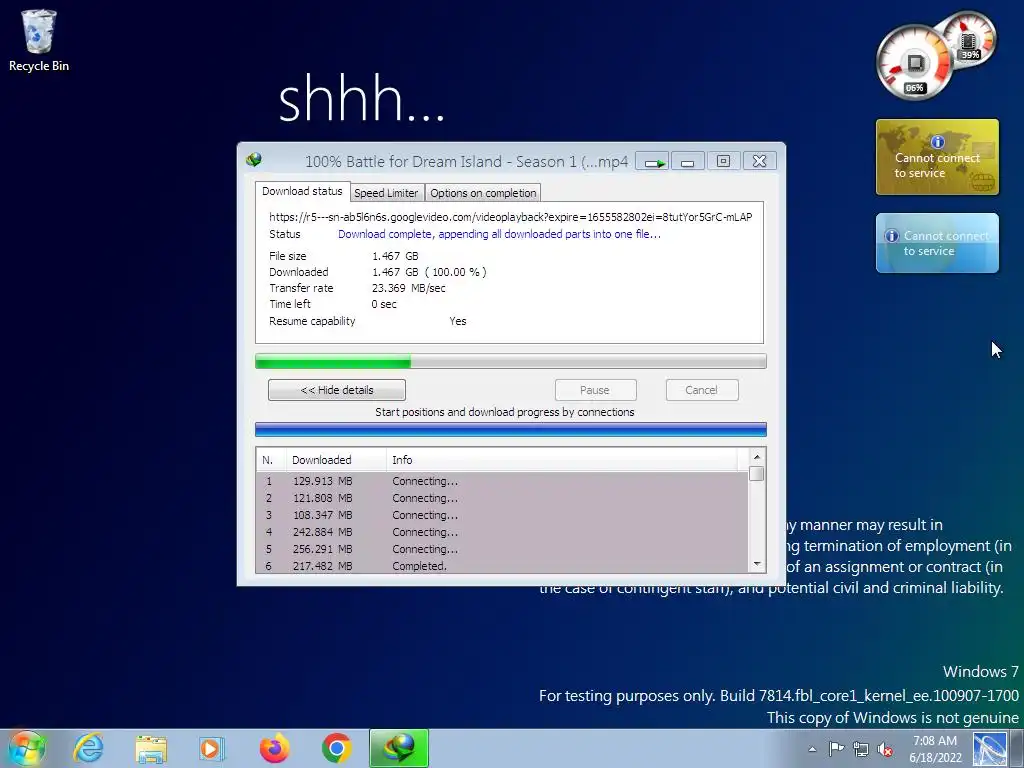Select connection row with 108.347 MB
The height and width of the screenshot is (768, 1024).
[x=502, y=515]
